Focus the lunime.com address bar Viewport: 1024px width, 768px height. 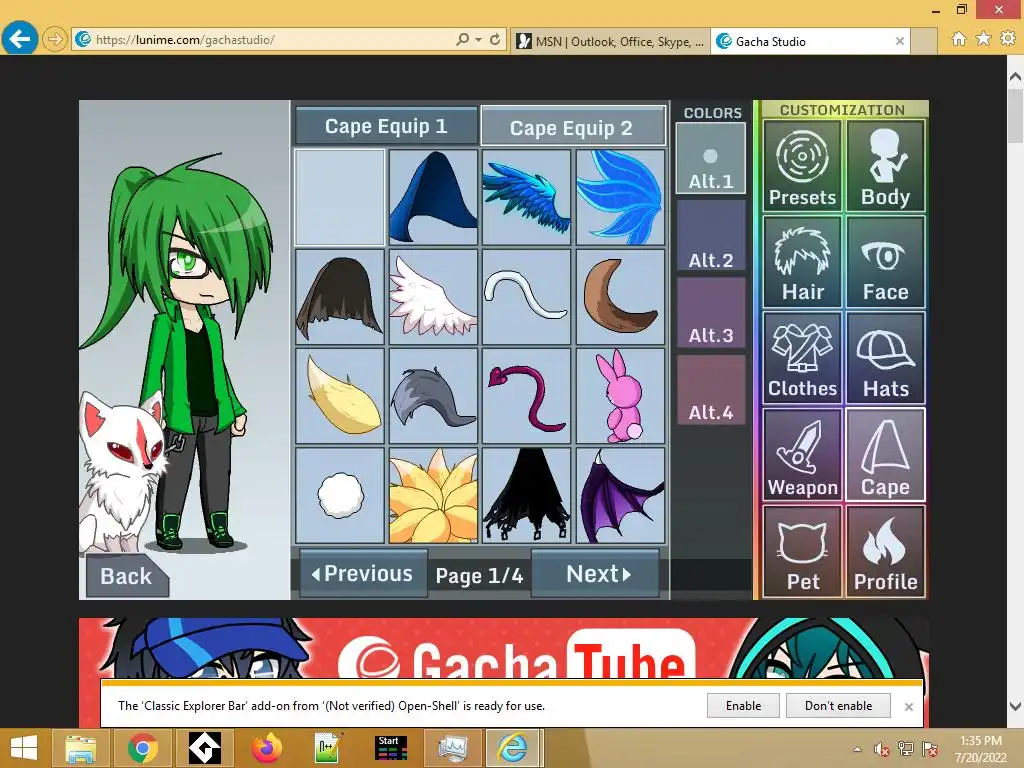[x=261, y=40]
